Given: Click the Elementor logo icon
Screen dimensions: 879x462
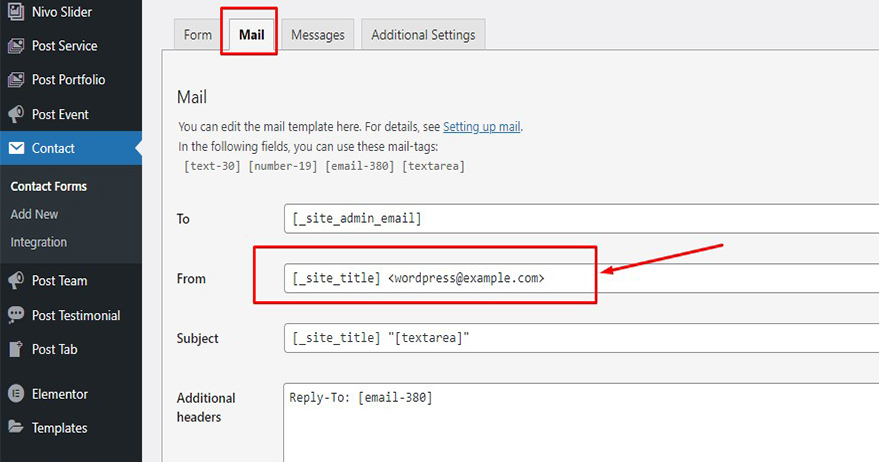Looking at the screenshot, I should click(x=16, y=394).
